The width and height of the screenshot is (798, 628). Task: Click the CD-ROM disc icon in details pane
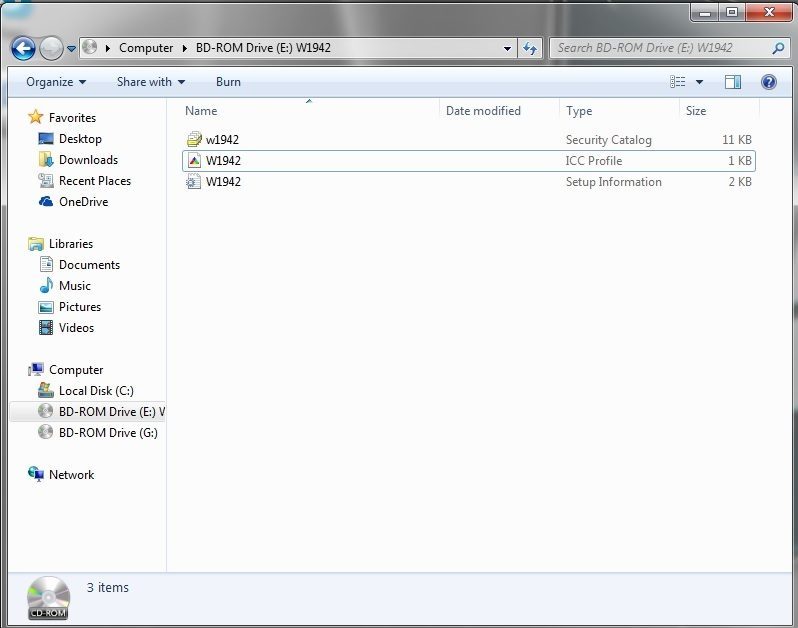click(x=48, y=597)
